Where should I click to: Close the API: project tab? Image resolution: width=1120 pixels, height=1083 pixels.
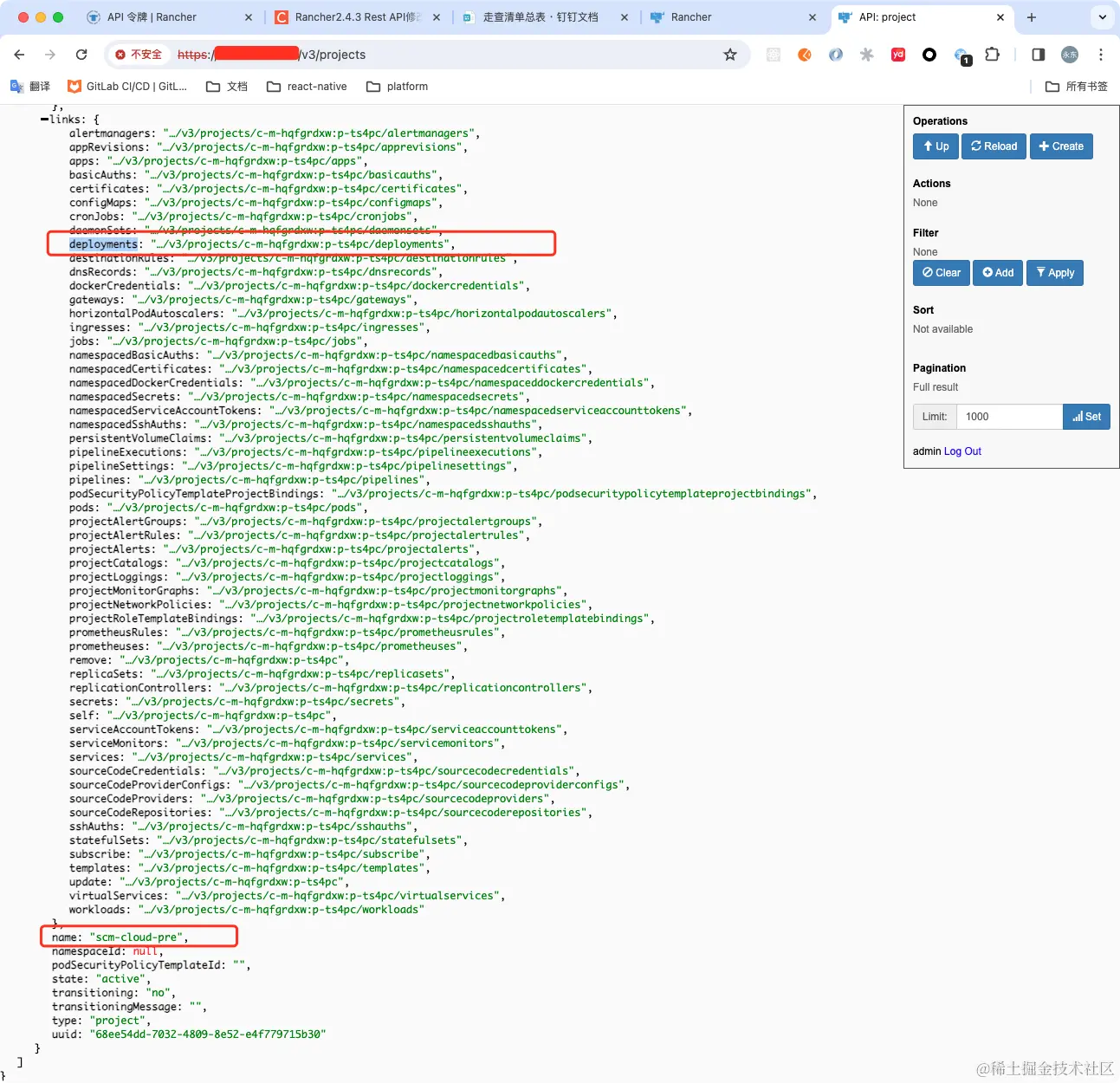[1000, 17]
